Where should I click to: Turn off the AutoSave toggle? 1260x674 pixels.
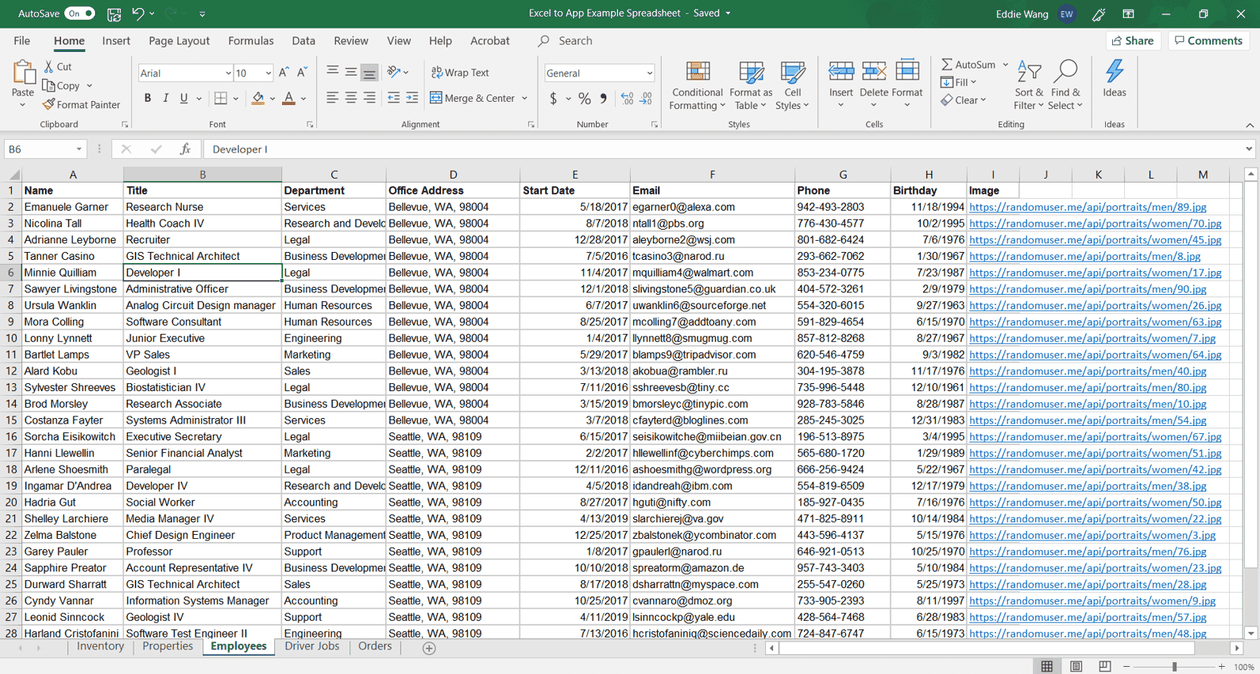[80, 14]
